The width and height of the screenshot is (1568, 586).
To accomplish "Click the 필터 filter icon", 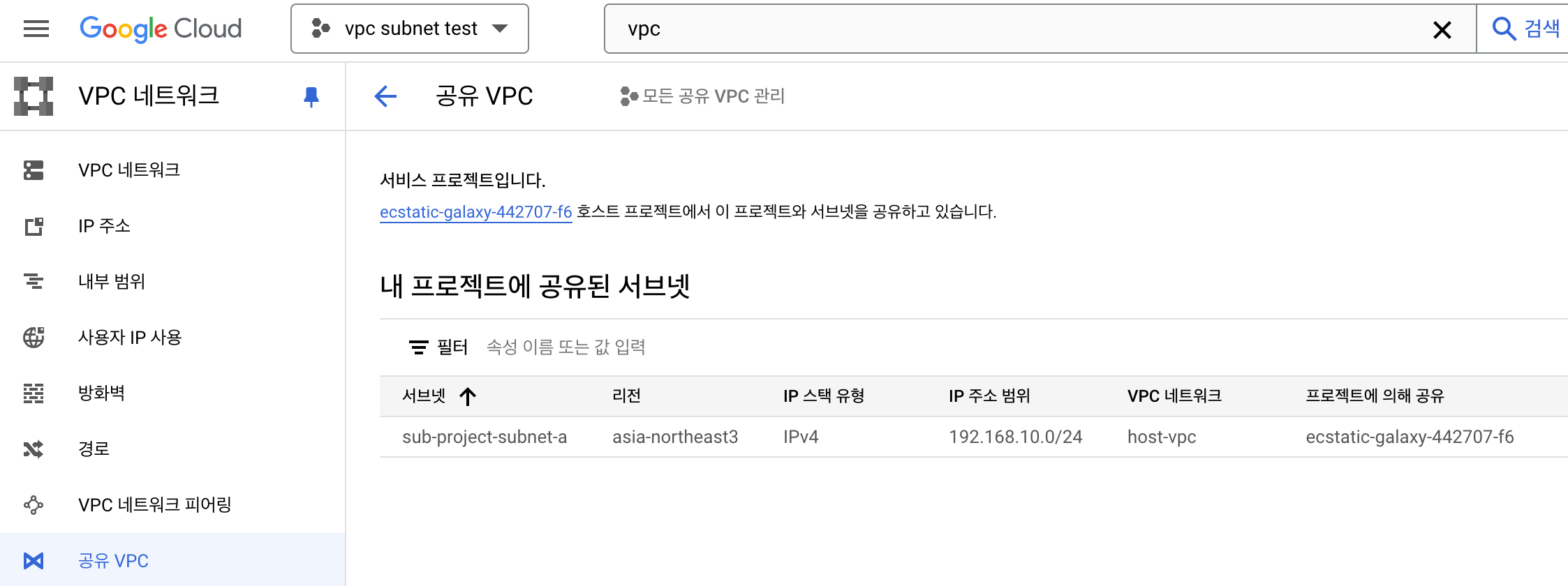I will [x=418, y=347].
